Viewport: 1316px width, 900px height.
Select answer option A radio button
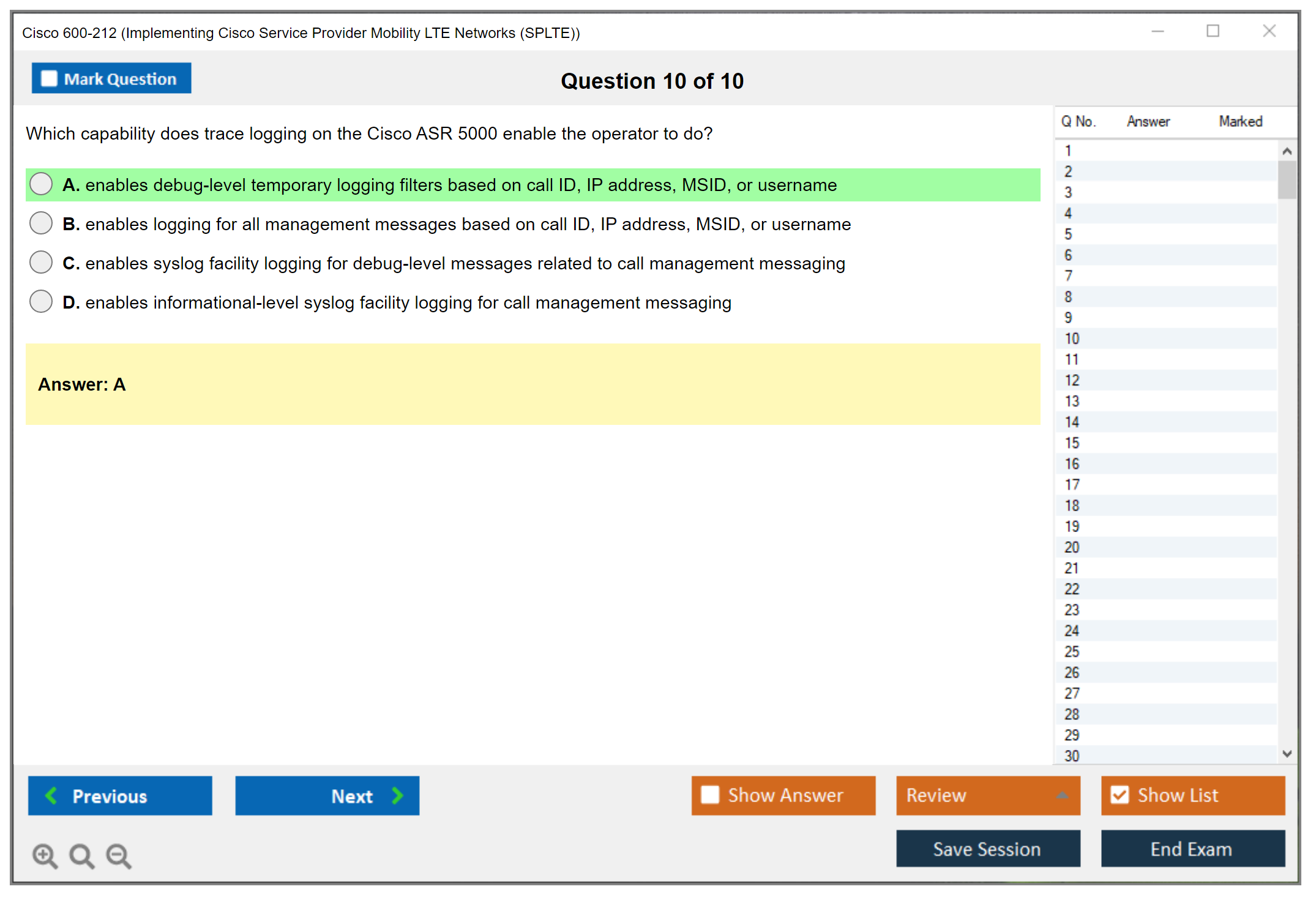[41, 184]
